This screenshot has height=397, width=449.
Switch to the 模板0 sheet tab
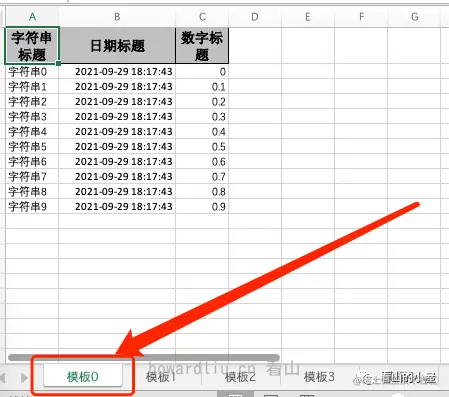click(83, 376)
